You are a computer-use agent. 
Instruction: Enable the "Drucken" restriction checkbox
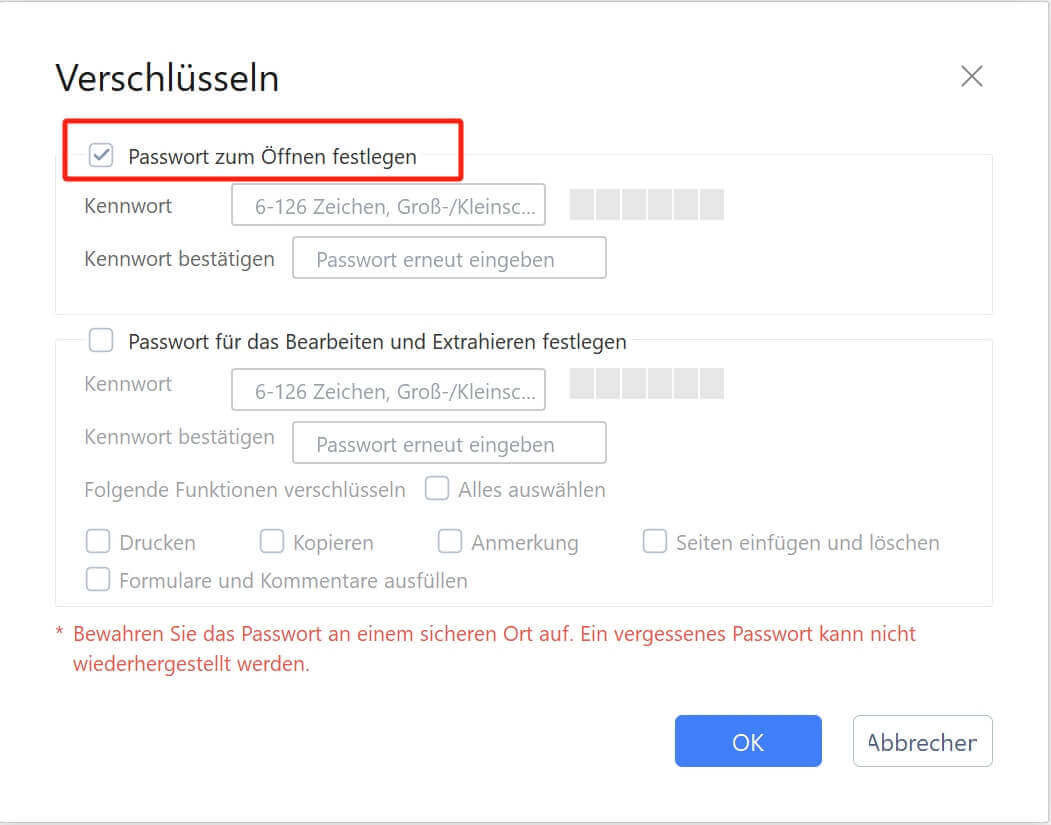[98, 541]
